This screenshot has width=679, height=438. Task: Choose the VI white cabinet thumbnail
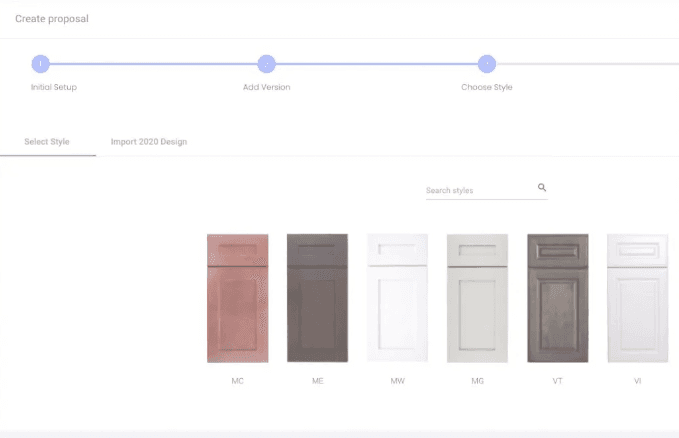(637, 298)
